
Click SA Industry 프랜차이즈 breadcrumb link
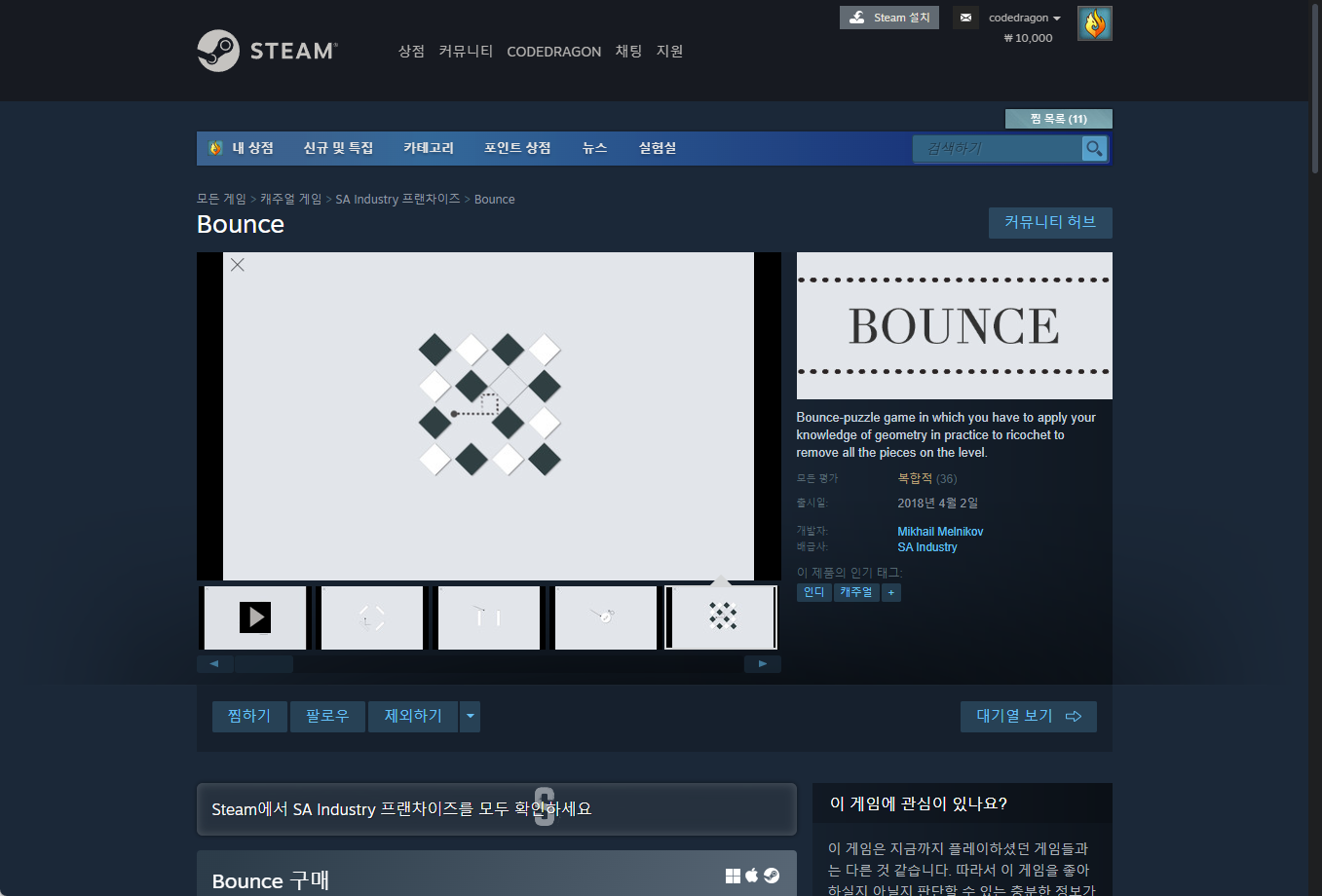(x=397, y=199)
